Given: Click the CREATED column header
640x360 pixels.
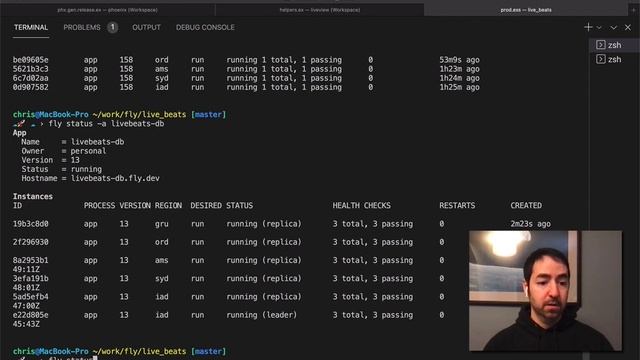Looking at the screenshot, I should [526, 205].
